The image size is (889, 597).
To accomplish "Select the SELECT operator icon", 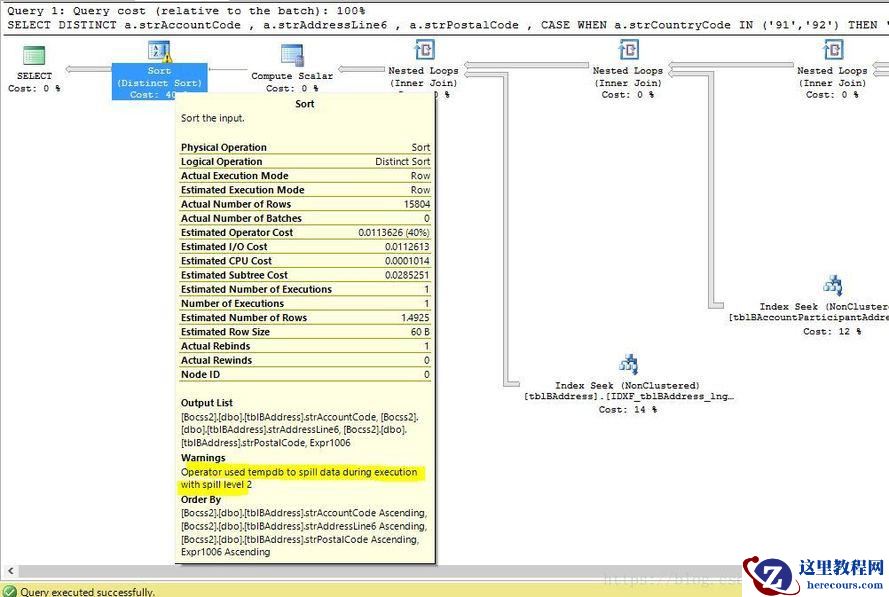I will pos(34,56).
